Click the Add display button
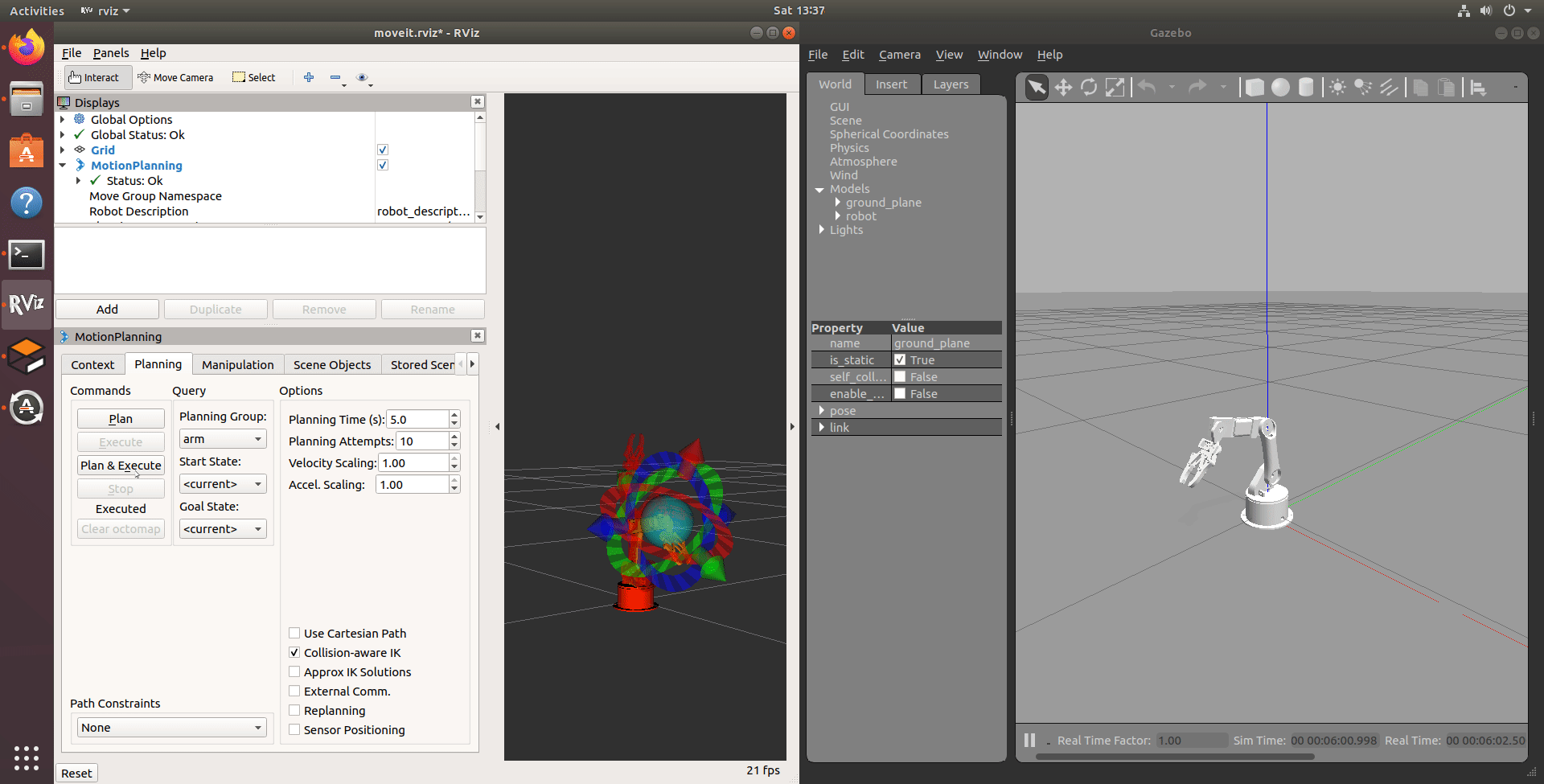The image size is (1544, 784). pos(107,309)
